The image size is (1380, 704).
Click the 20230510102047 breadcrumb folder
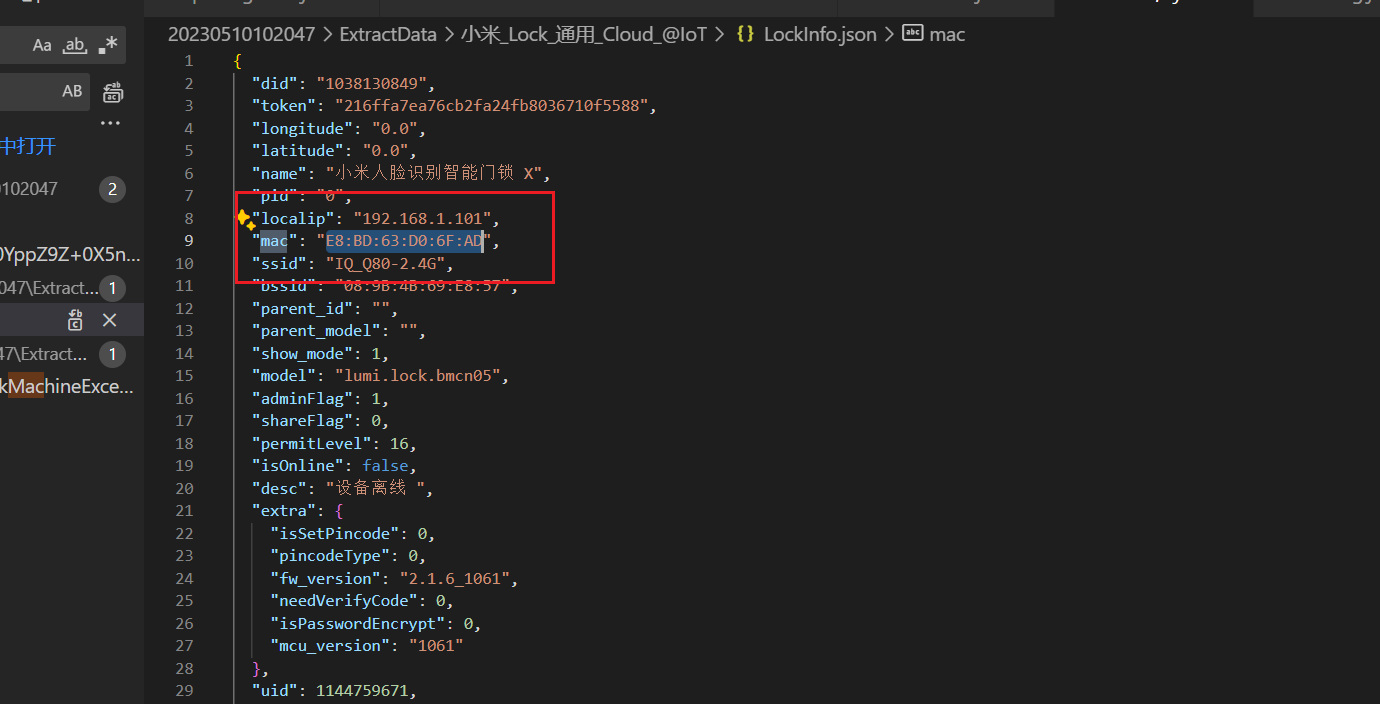[241, 34]
